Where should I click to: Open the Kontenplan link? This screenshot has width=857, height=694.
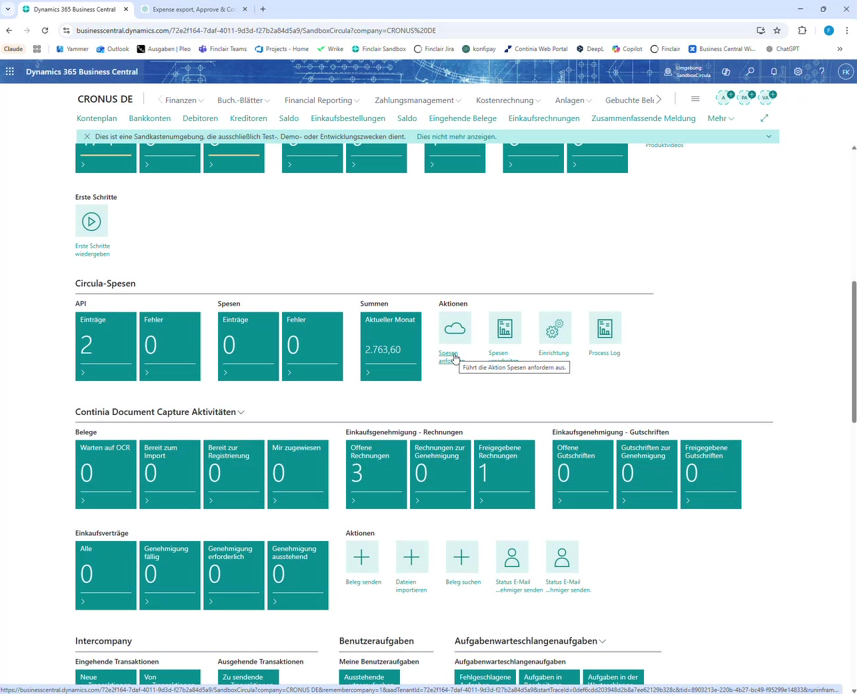[x=97, y=119]
